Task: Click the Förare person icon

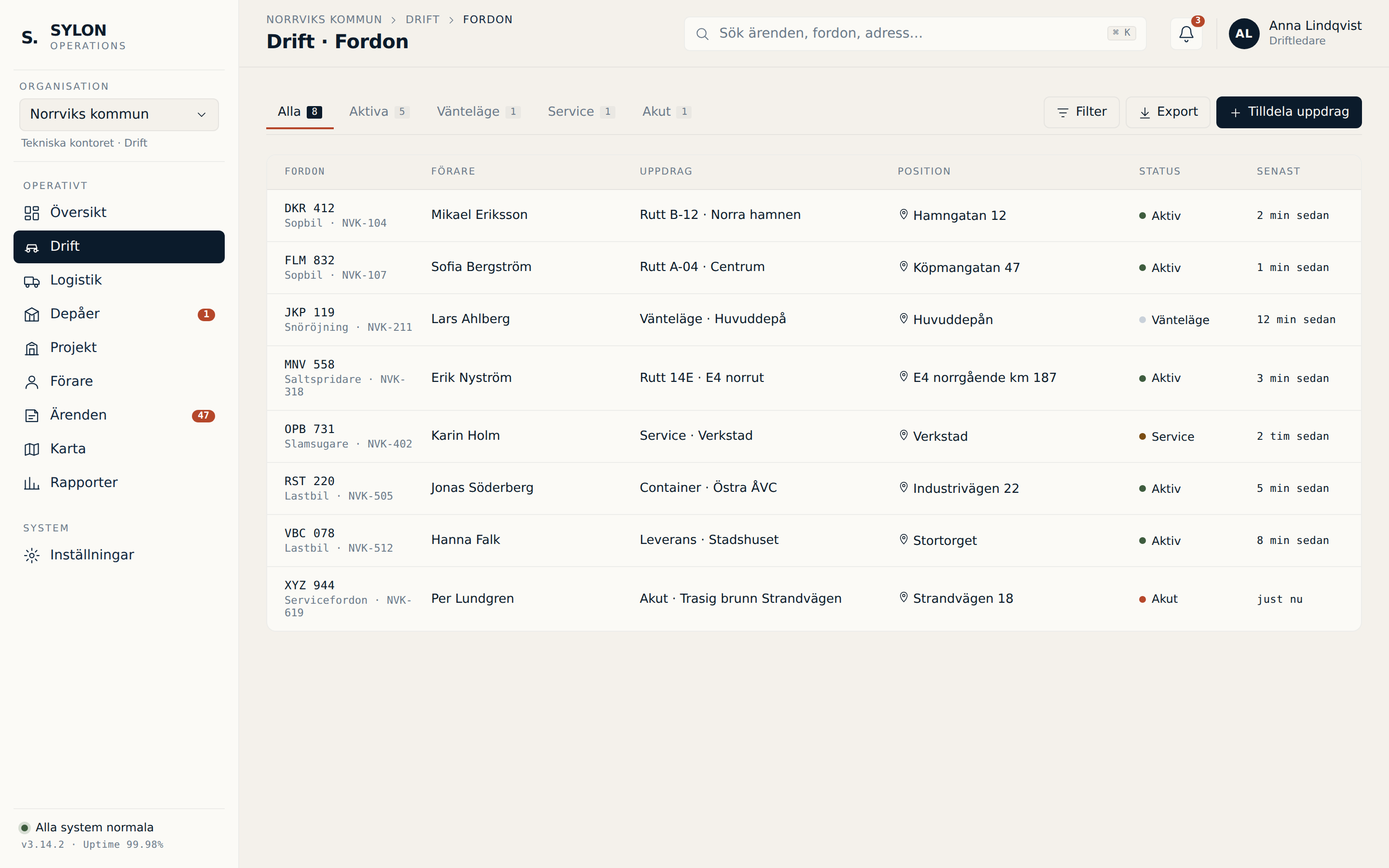Action: coord(31,382)
